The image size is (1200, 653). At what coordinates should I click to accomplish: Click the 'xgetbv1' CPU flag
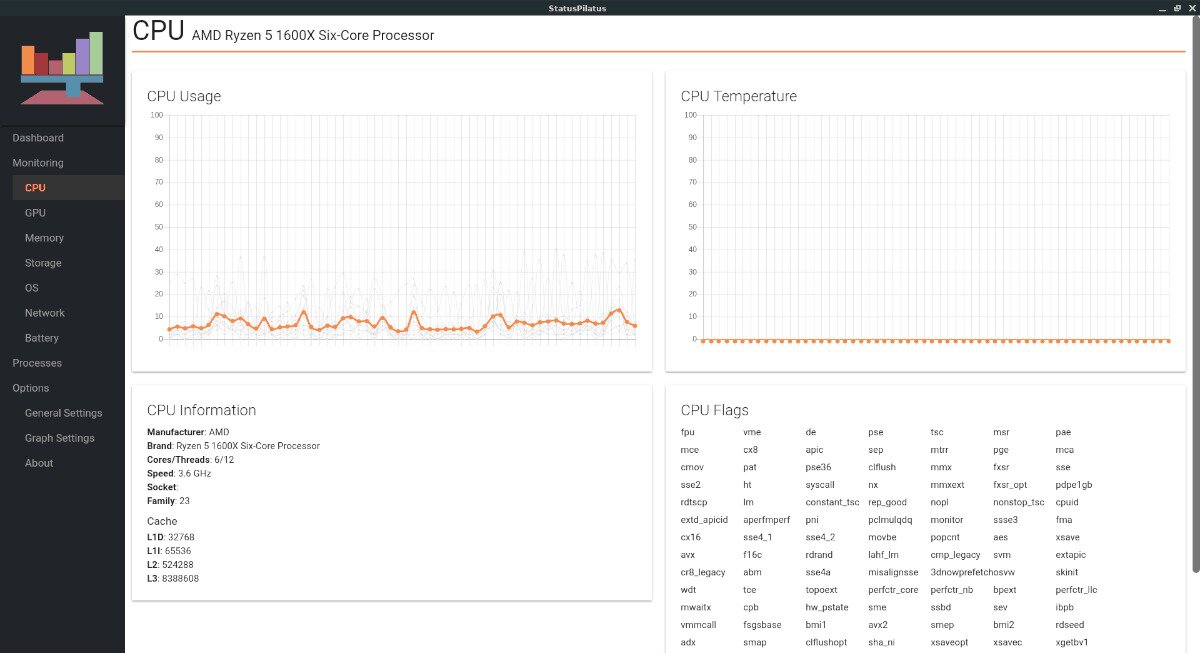tap(1072, 642)
